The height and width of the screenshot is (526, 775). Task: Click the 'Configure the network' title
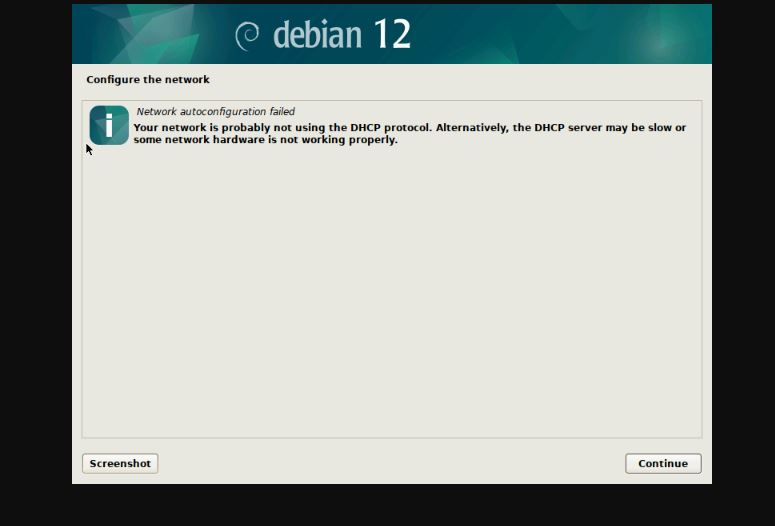coord(148,80)
